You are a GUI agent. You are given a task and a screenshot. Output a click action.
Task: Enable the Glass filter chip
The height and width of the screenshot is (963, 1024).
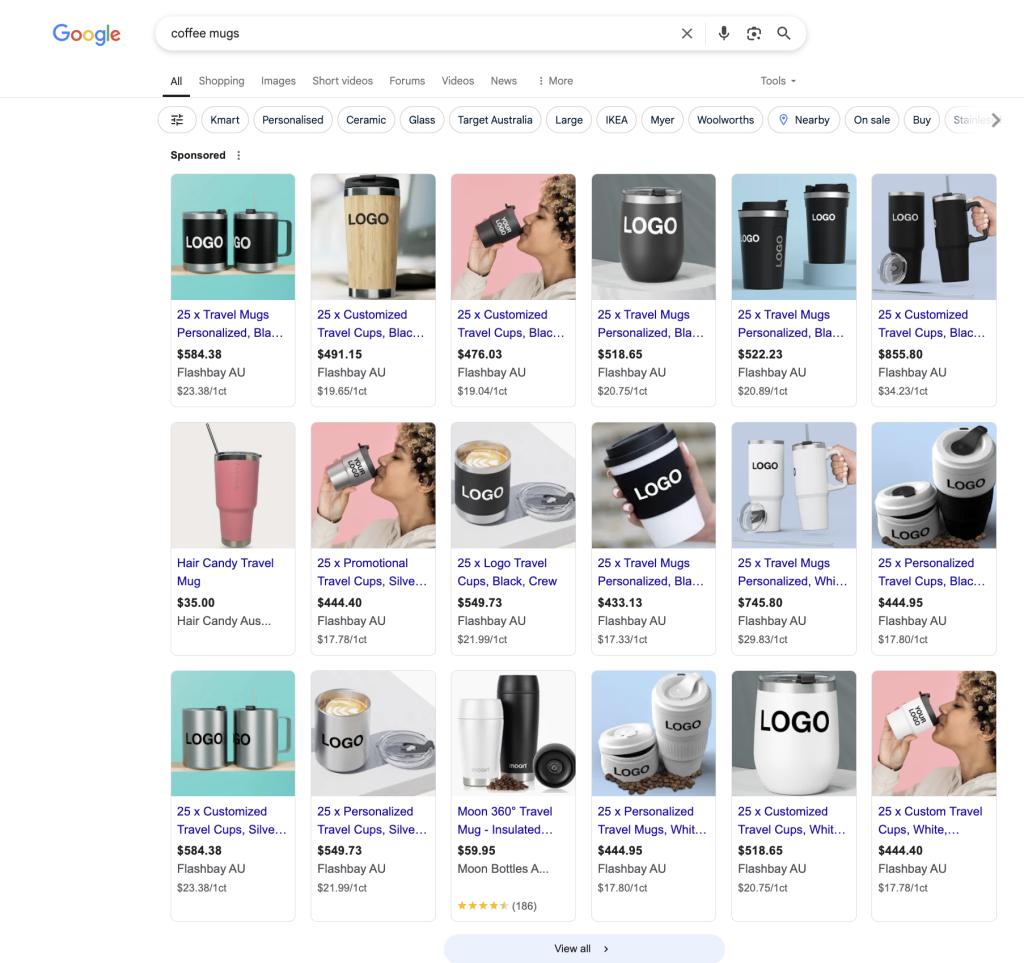coord(422,120)
